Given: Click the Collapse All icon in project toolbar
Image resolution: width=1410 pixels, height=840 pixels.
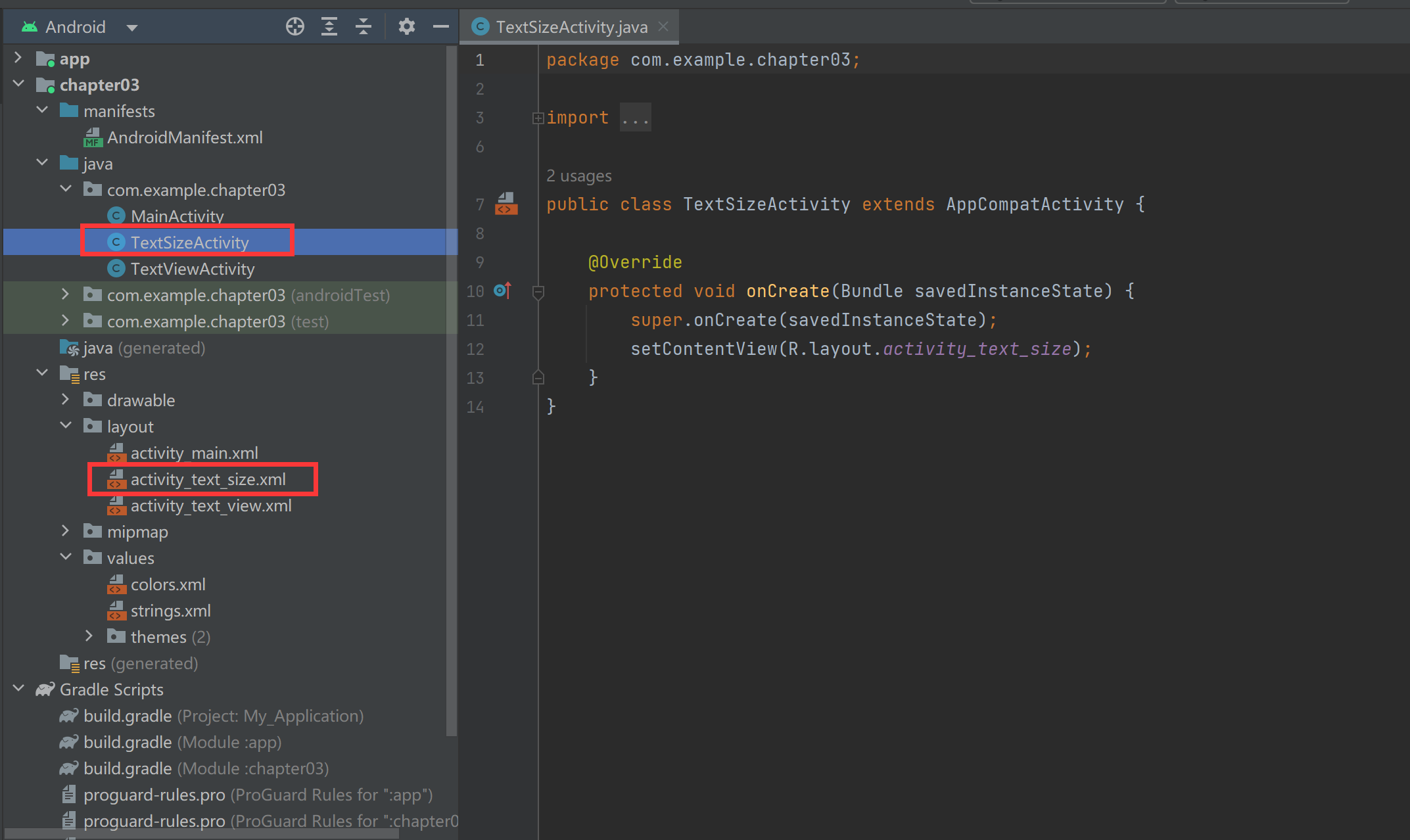Looking at the screenshot, I should [364, 27].
